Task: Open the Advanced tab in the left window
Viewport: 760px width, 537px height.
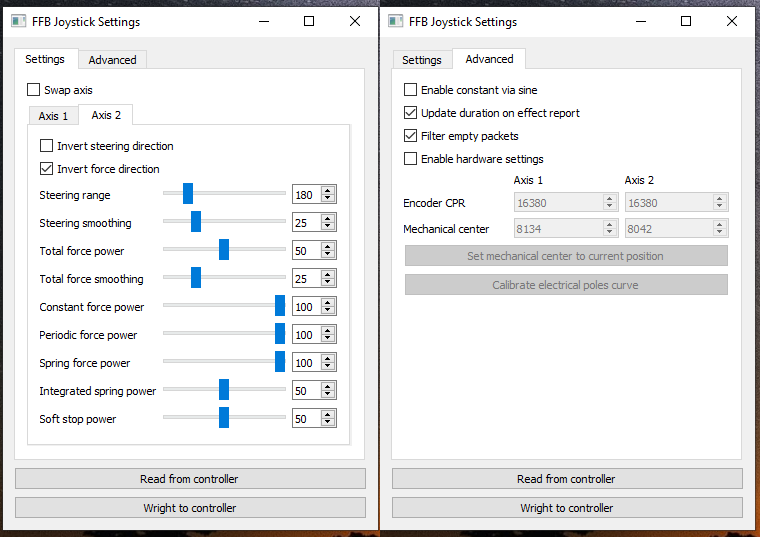Action: pos(112,60)
